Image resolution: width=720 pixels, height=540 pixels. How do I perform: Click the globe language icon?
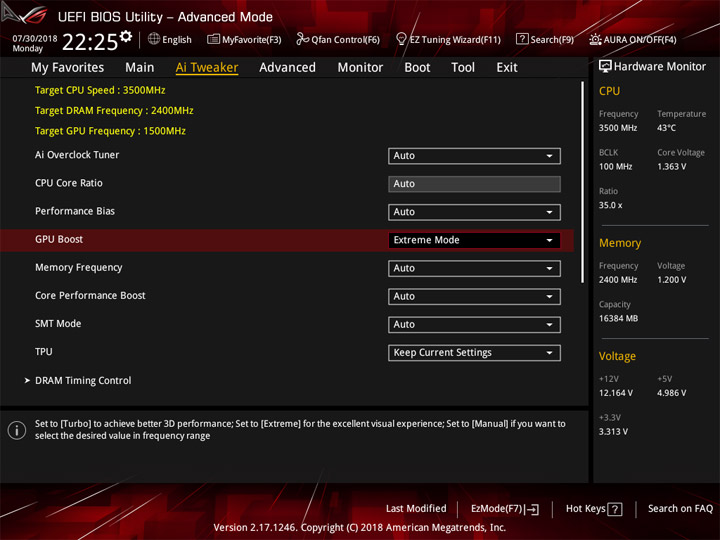coord(154,39)
